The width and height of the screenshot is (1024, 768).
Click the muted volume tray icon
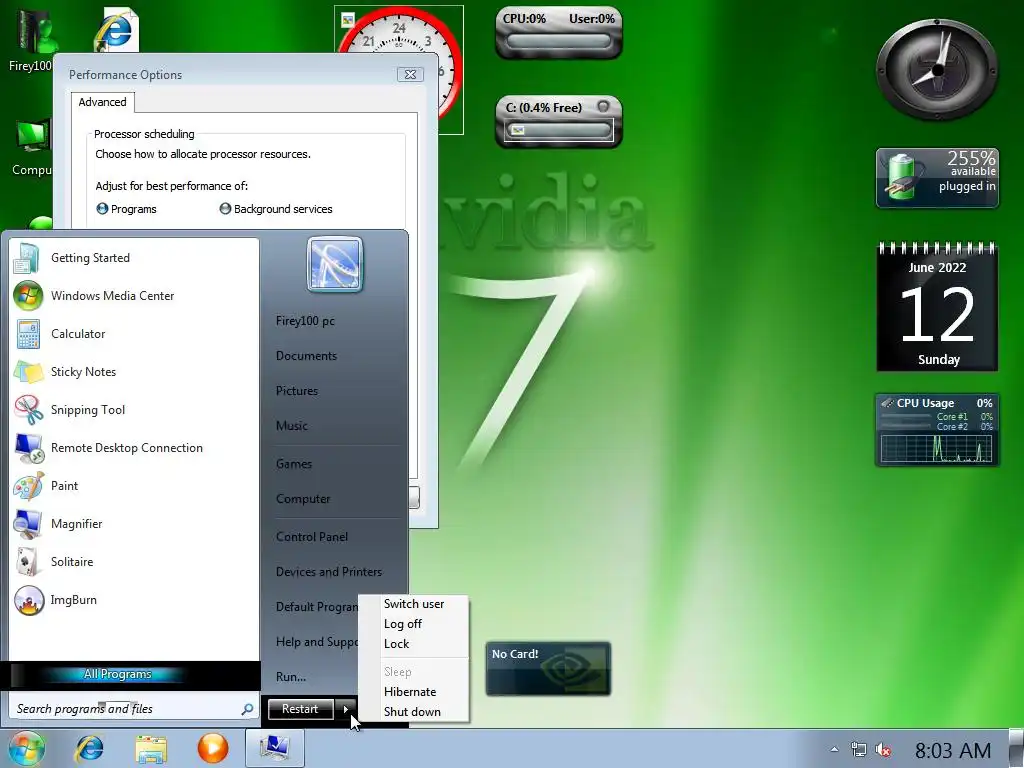click(884, 750)
